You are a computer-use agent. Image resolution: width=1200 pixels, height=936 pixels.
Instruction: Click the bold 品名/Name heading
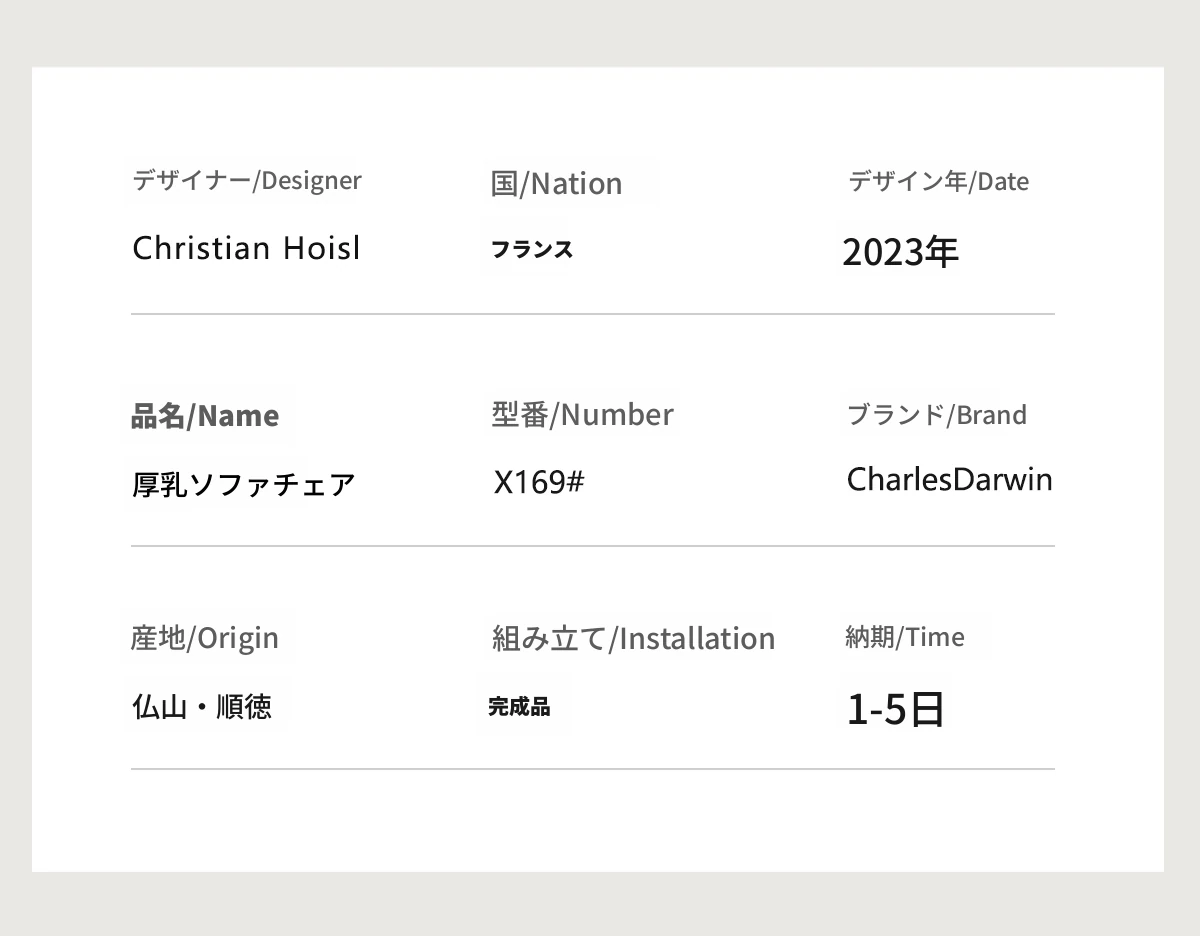pos(205,416)
